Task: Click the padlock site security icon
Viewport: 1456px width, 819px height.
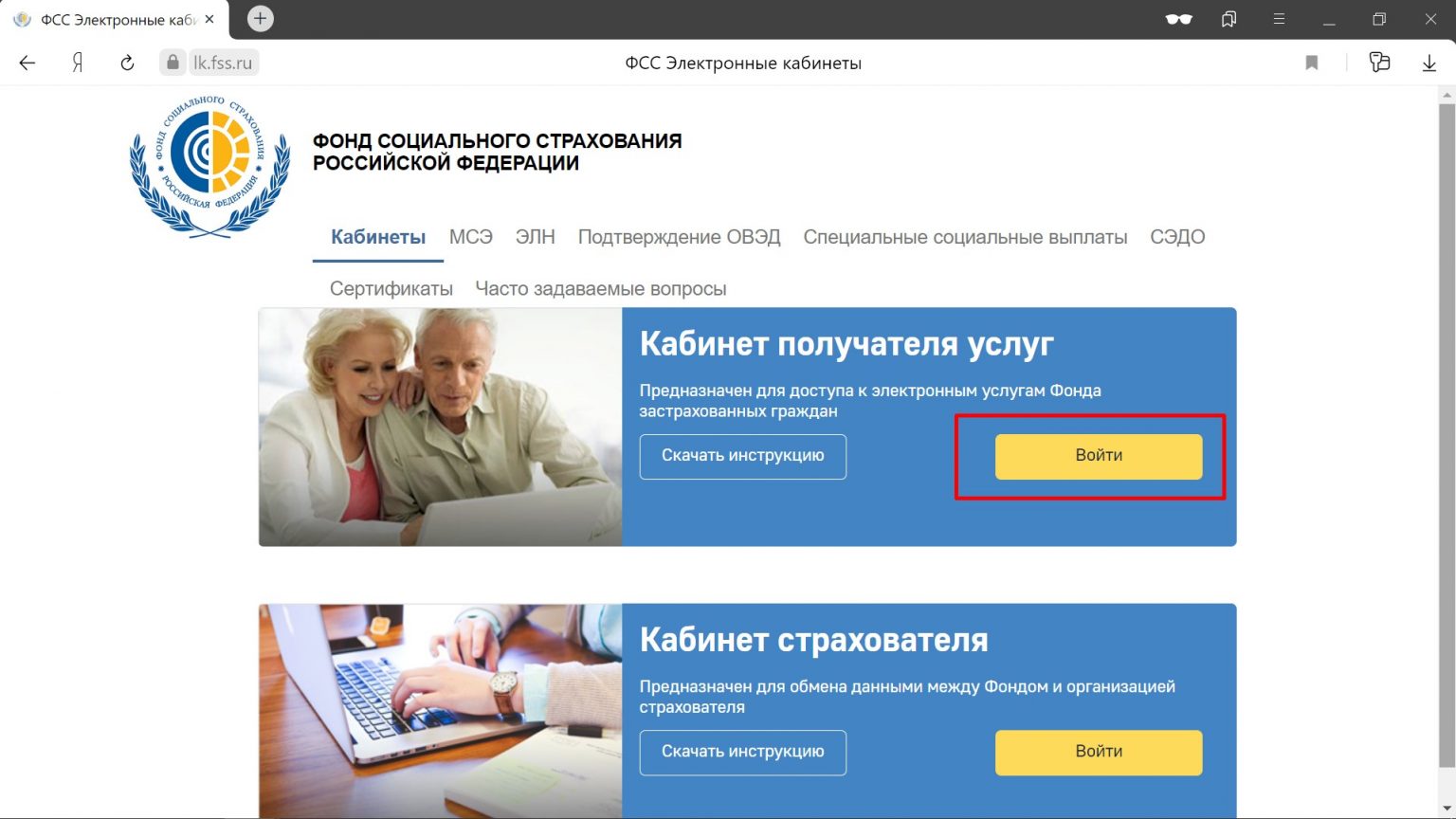Action: coord(173,63)
